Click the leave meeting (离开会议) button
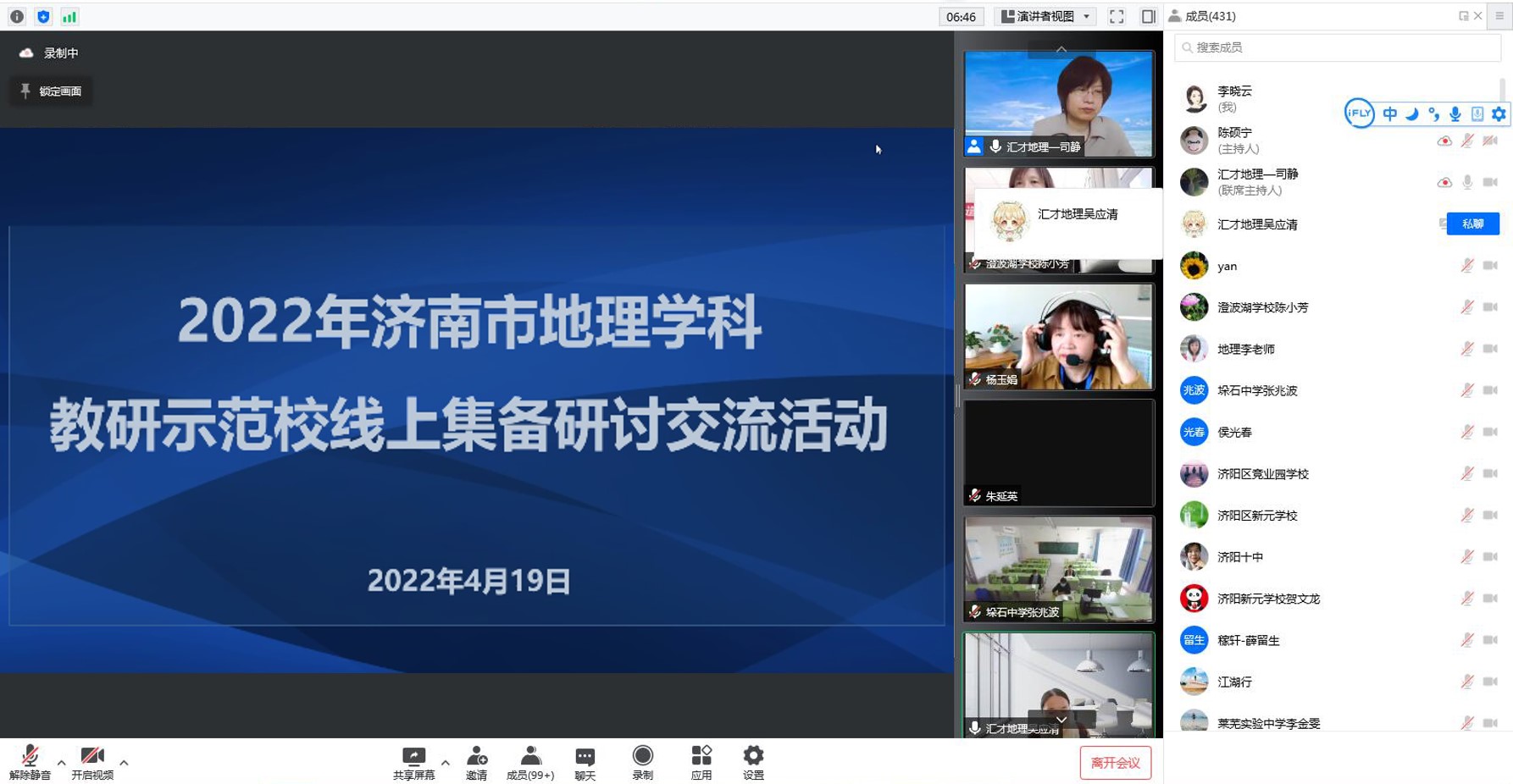The width and height of the screenshot is (1513, 784). [1115, 763]
